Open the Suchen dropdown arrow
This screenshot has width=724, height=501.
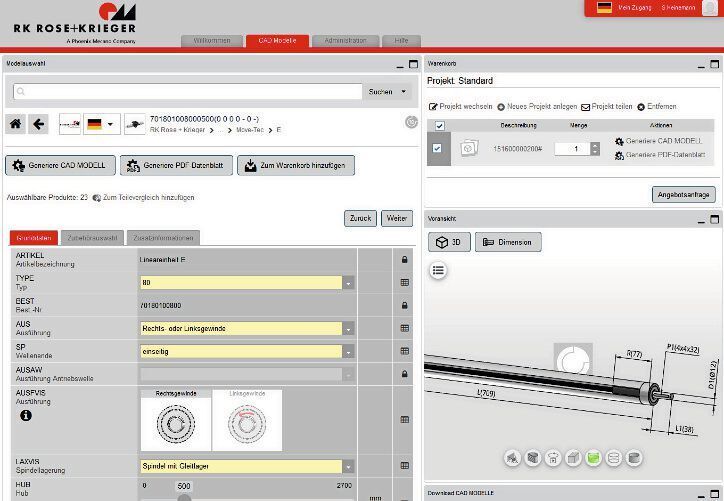[x=404, y=91]
